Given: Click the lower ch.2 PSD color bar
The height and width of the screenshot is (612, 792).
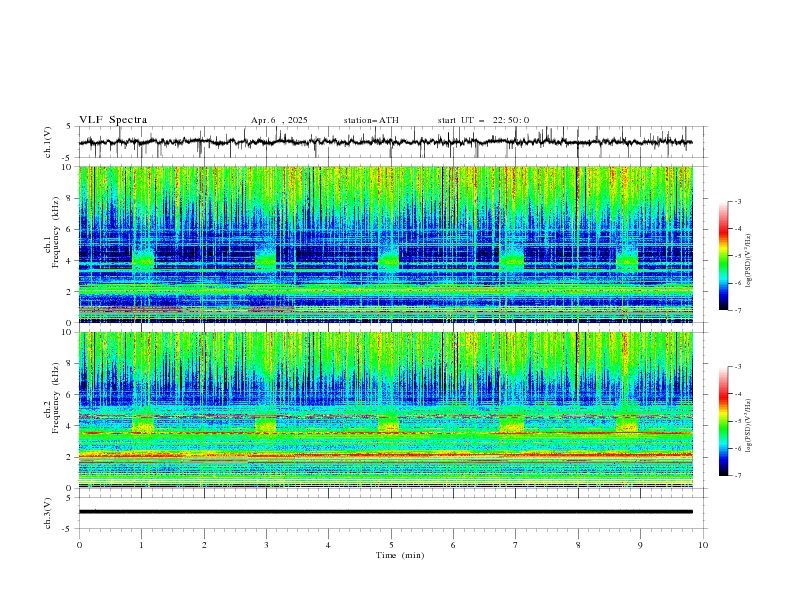Looking at the screenshot, I should point(723,421).
